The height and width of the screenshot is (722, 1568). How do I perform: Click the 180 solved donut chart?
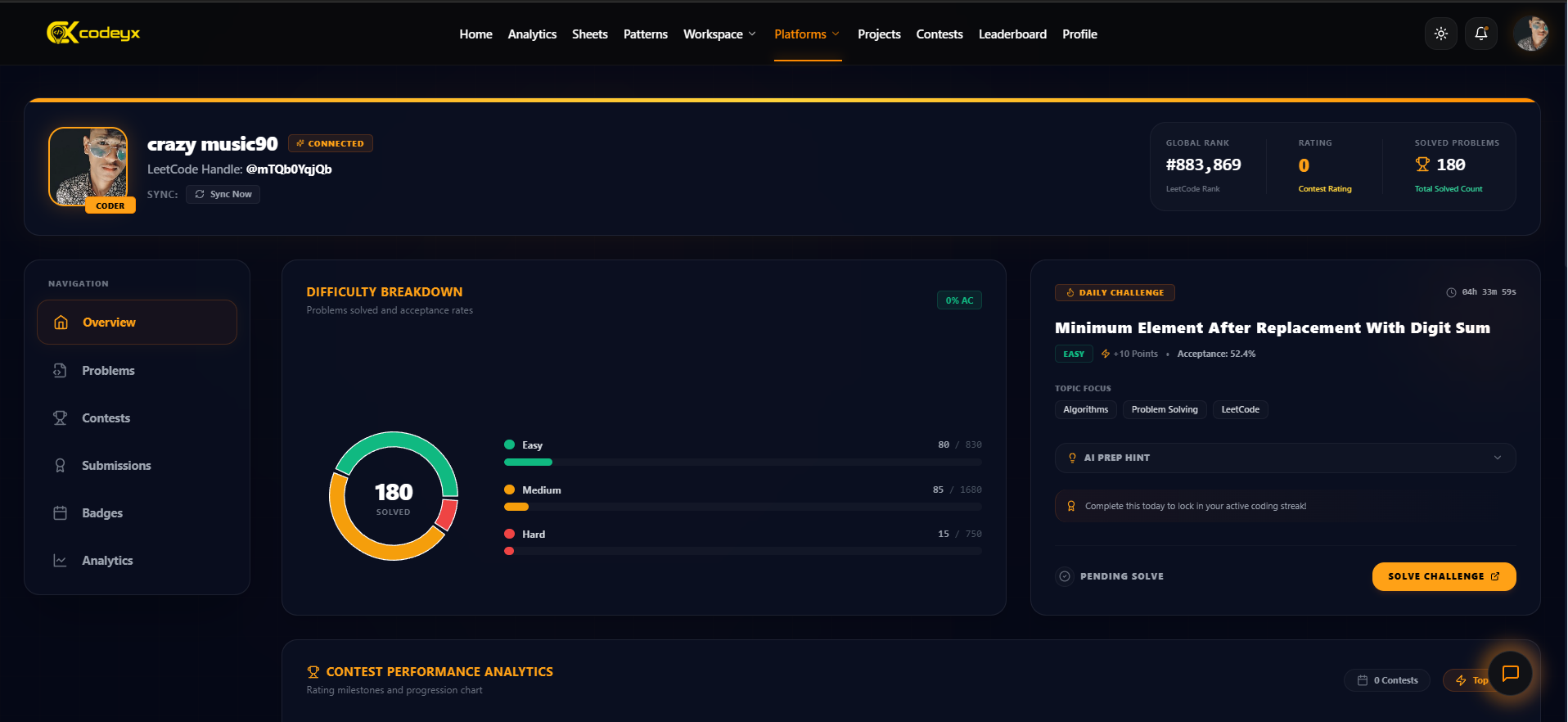394,496
